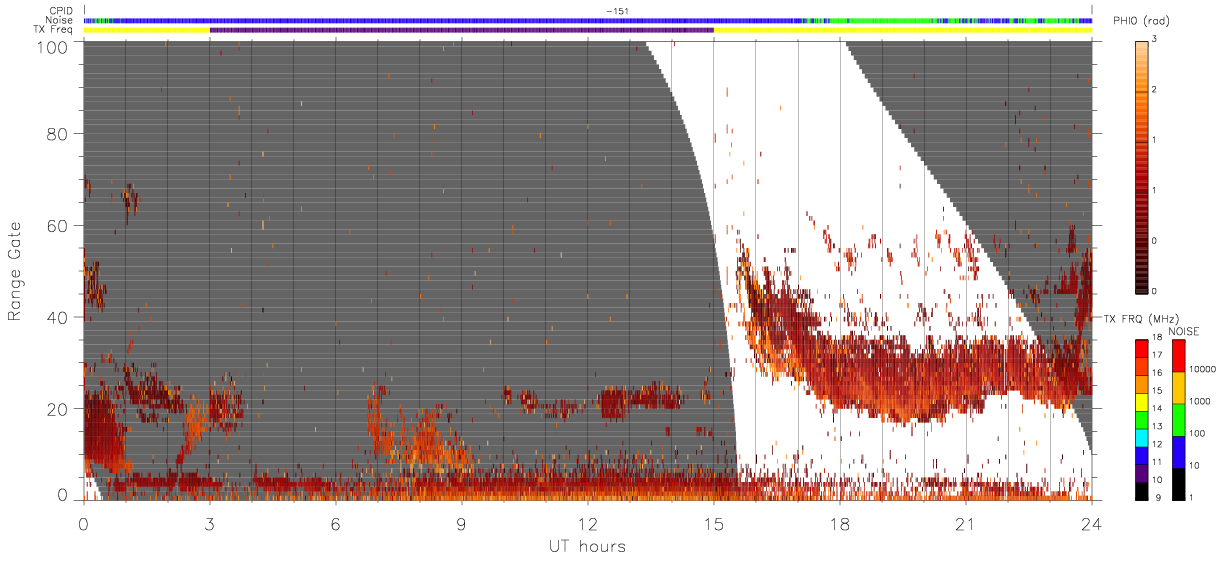
Task: Click the "18" tick on the UT hours axis
Action: click(x=840, y=524)
